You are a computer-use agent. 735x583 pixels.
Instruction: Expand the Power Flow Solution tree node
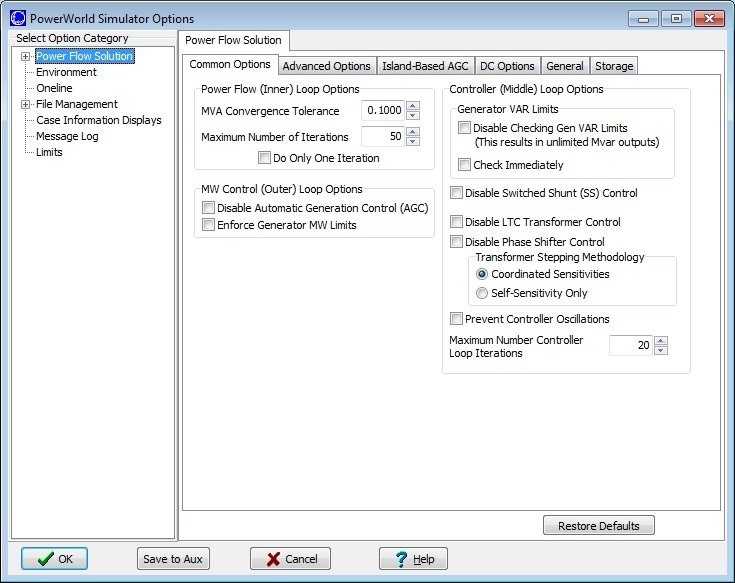point(25,56)
